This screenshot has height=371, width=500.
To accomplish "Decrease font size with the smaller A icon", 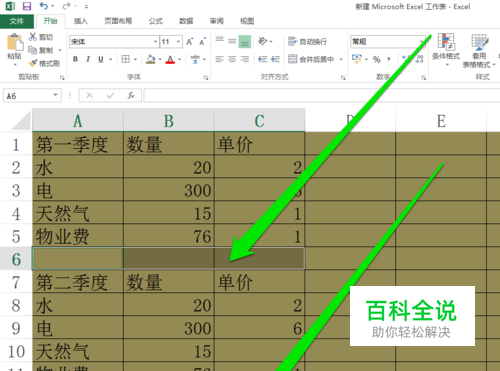I will click(202, 42).
